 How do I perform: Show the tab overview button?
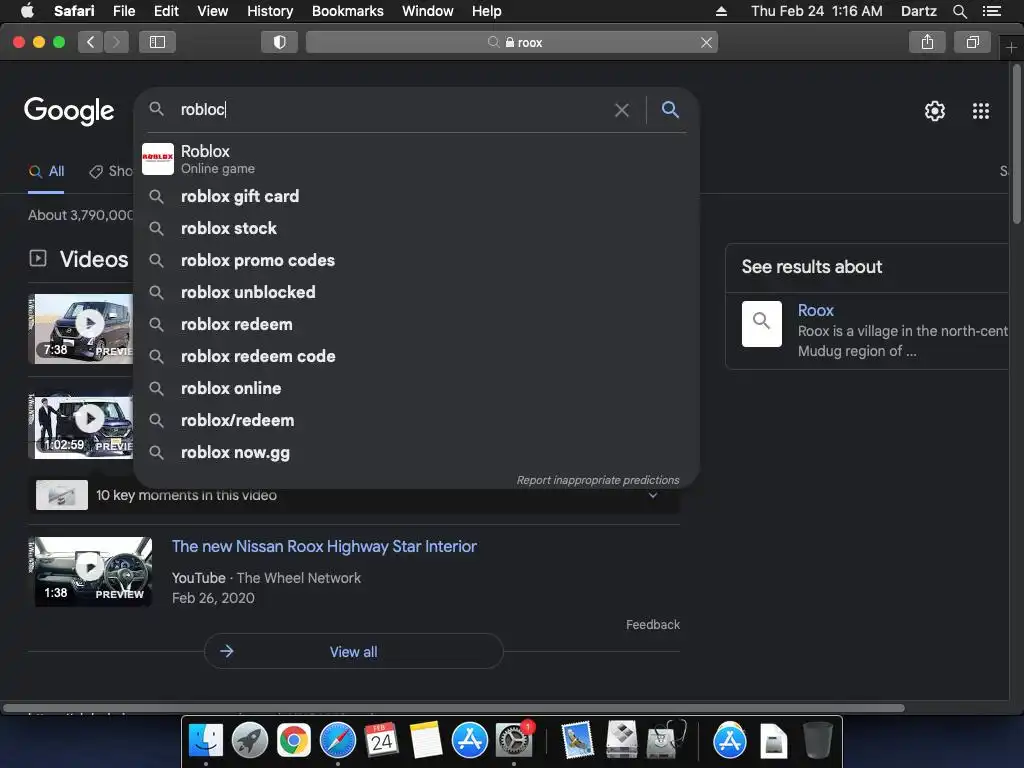coord(972,42)
